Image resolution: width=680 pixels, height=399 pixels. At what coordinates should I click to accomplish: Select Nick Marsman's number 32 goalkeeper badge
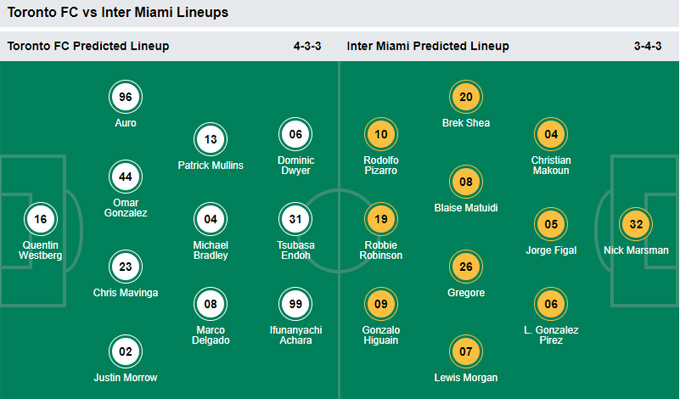click(636, 224)
